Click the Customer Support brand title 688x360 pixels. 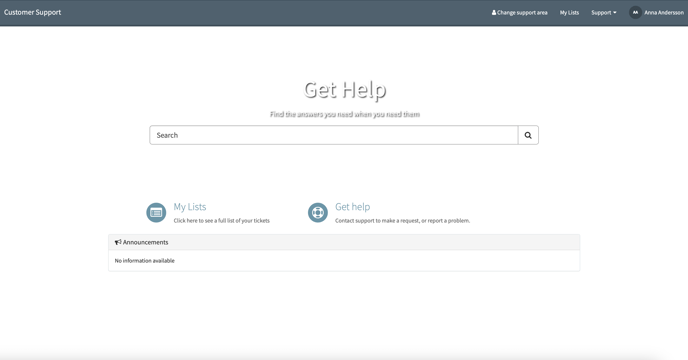[x=32, y=12]
